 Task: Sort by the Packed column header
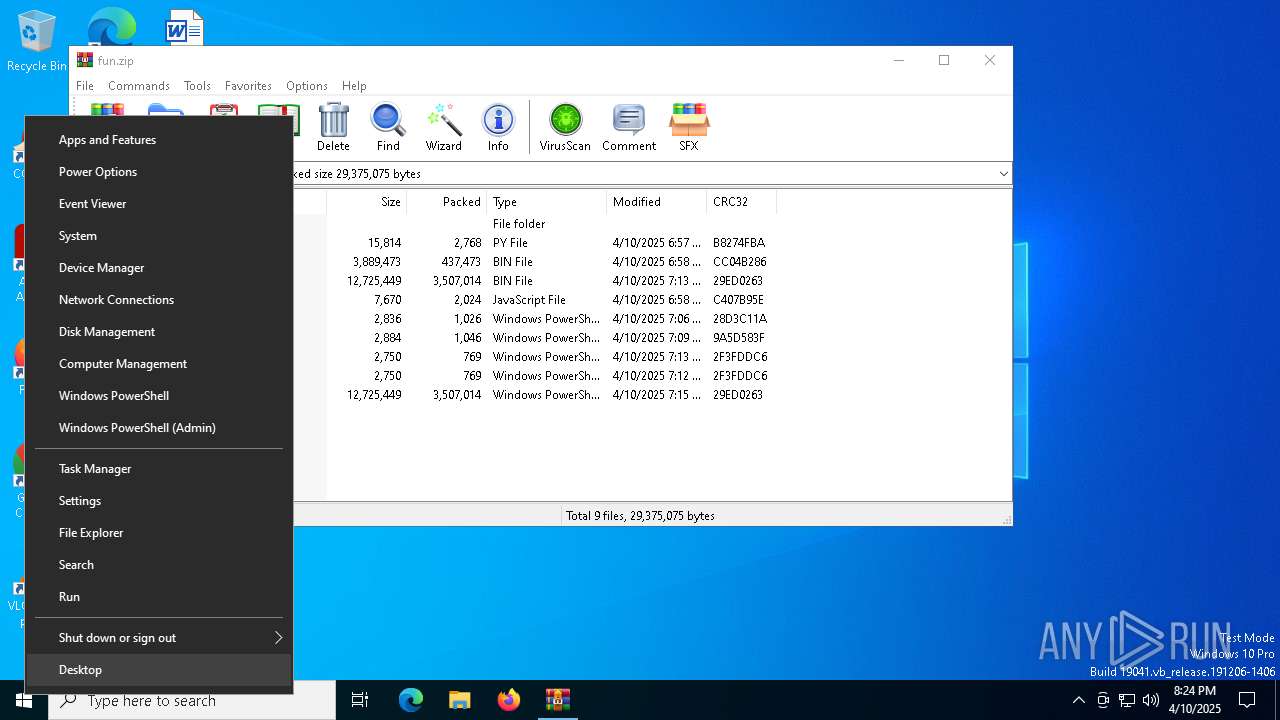point(446,202)
